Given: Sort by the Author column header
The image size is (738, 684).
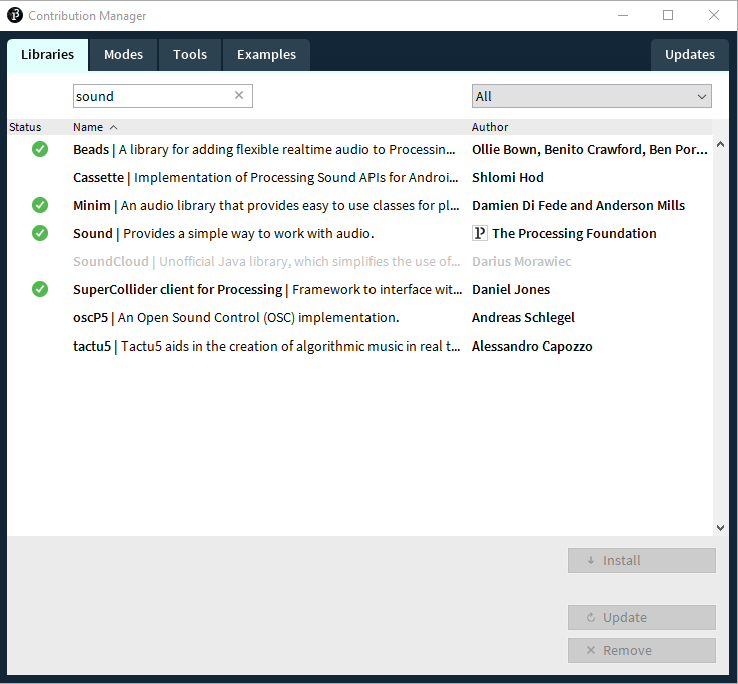Looking at the screenshot, I should [x=490, y=127].
